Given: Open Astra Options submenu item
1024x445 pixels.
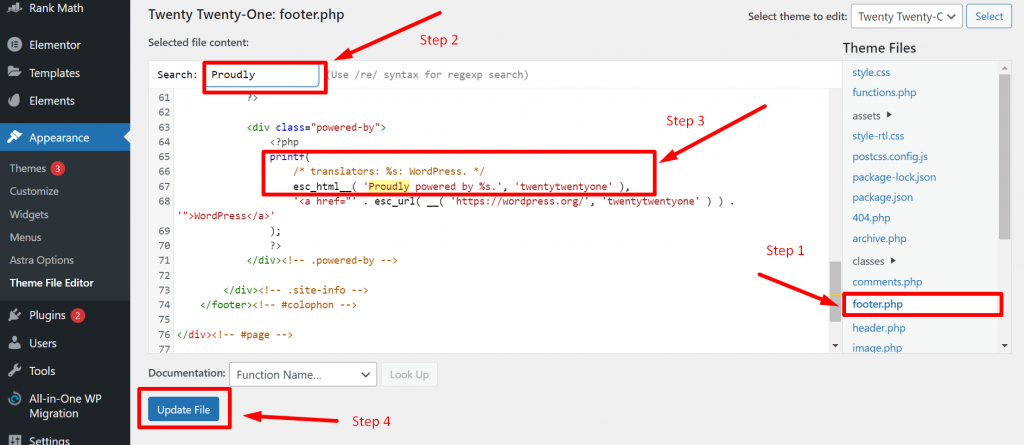Looking at the screenshot, I should [42, 260].
